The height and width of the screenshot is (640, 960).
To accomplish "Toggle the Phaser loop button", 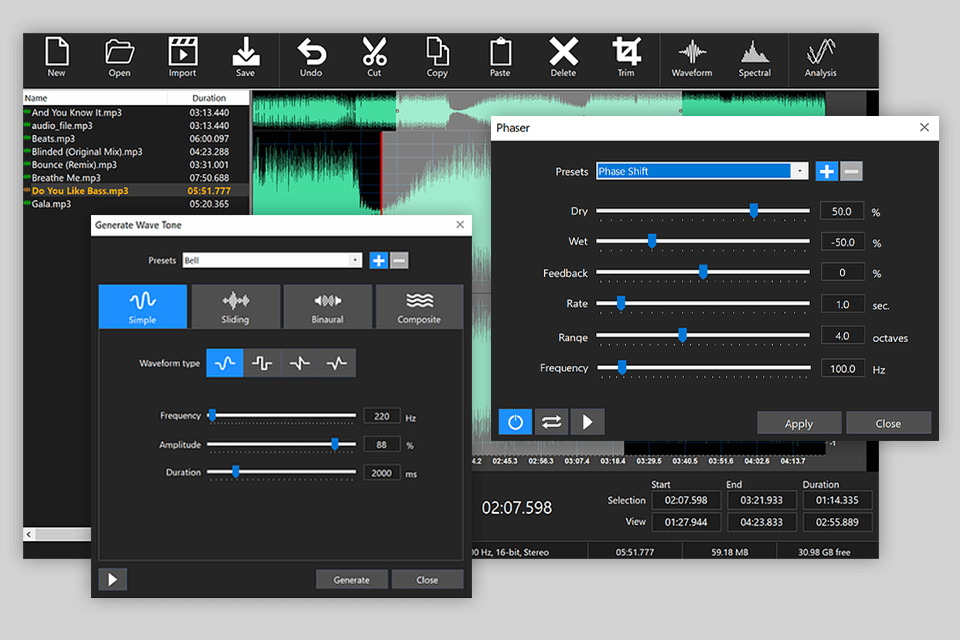I will 551,422.
